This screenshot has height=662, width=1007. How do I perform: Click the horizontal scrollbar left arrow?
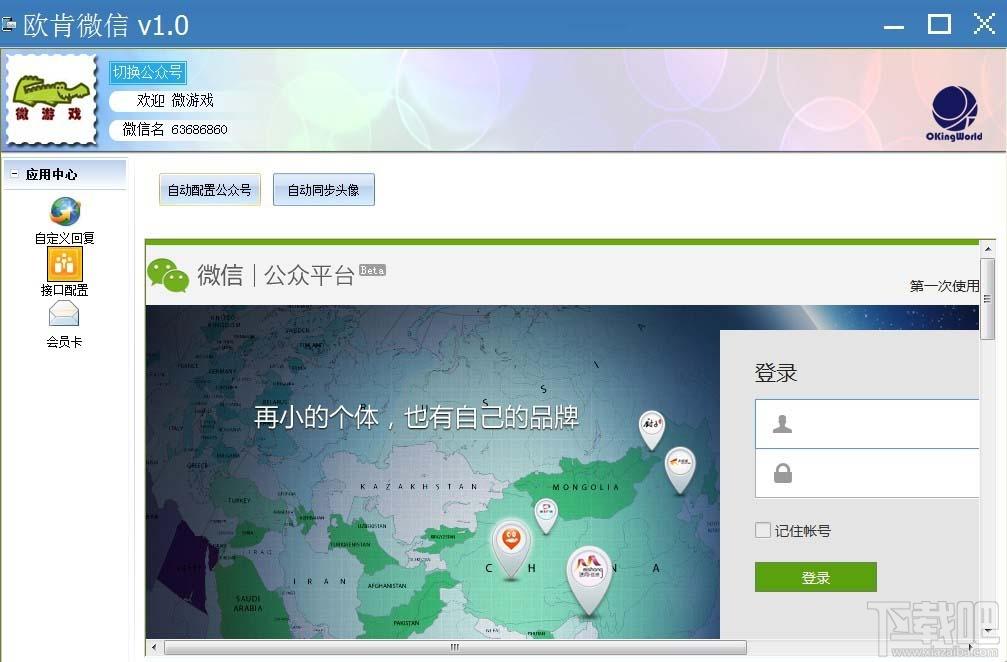click(x=154, y=647)
